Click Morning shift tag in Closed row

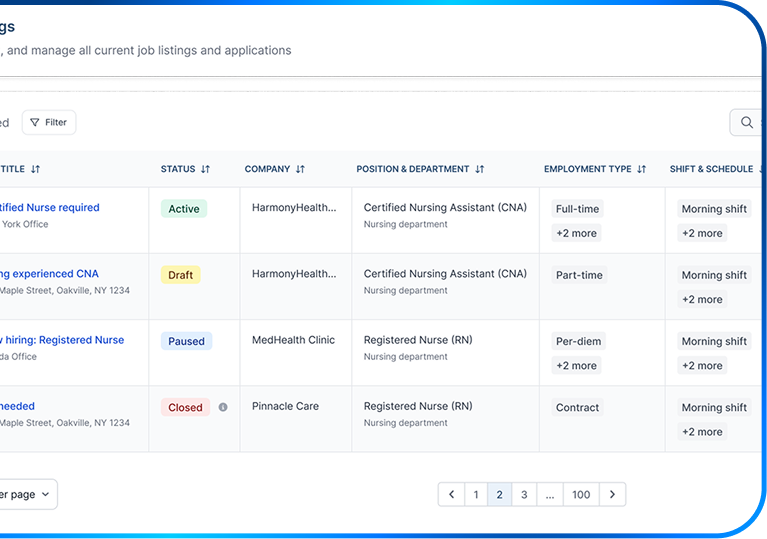pyautogui.click(x=714, y=407)
